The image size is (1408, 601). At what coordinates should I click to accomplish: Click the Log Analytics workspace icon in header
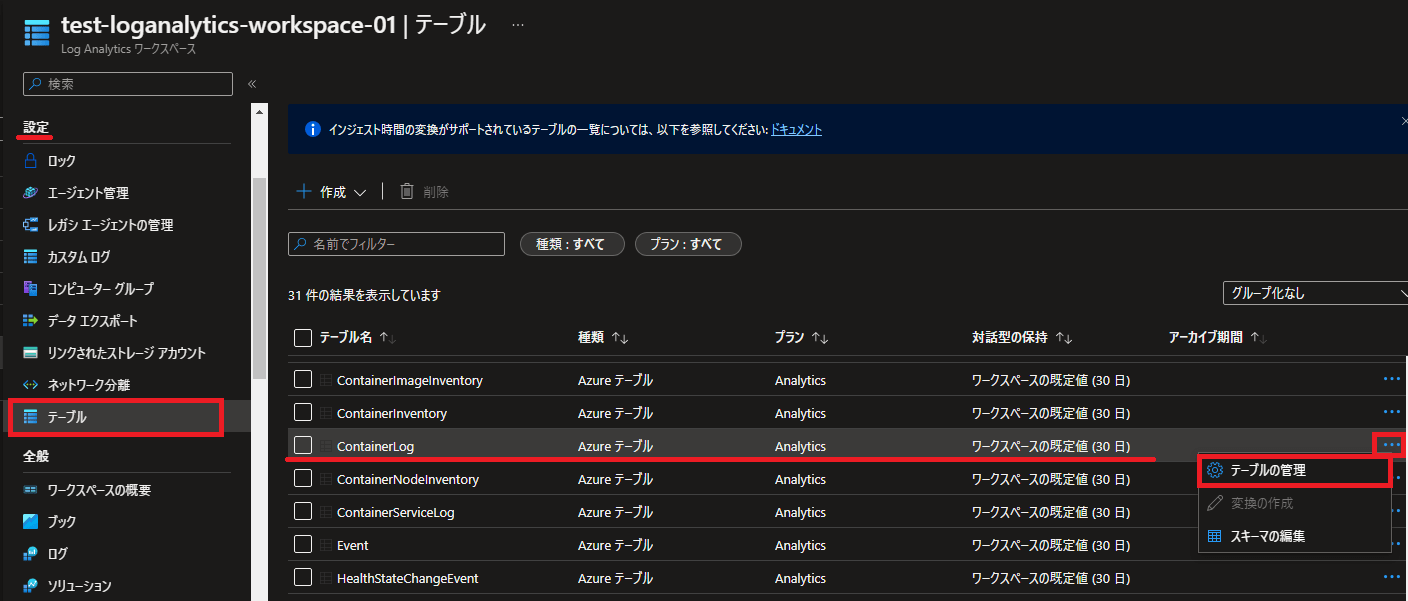click(36, 32)
